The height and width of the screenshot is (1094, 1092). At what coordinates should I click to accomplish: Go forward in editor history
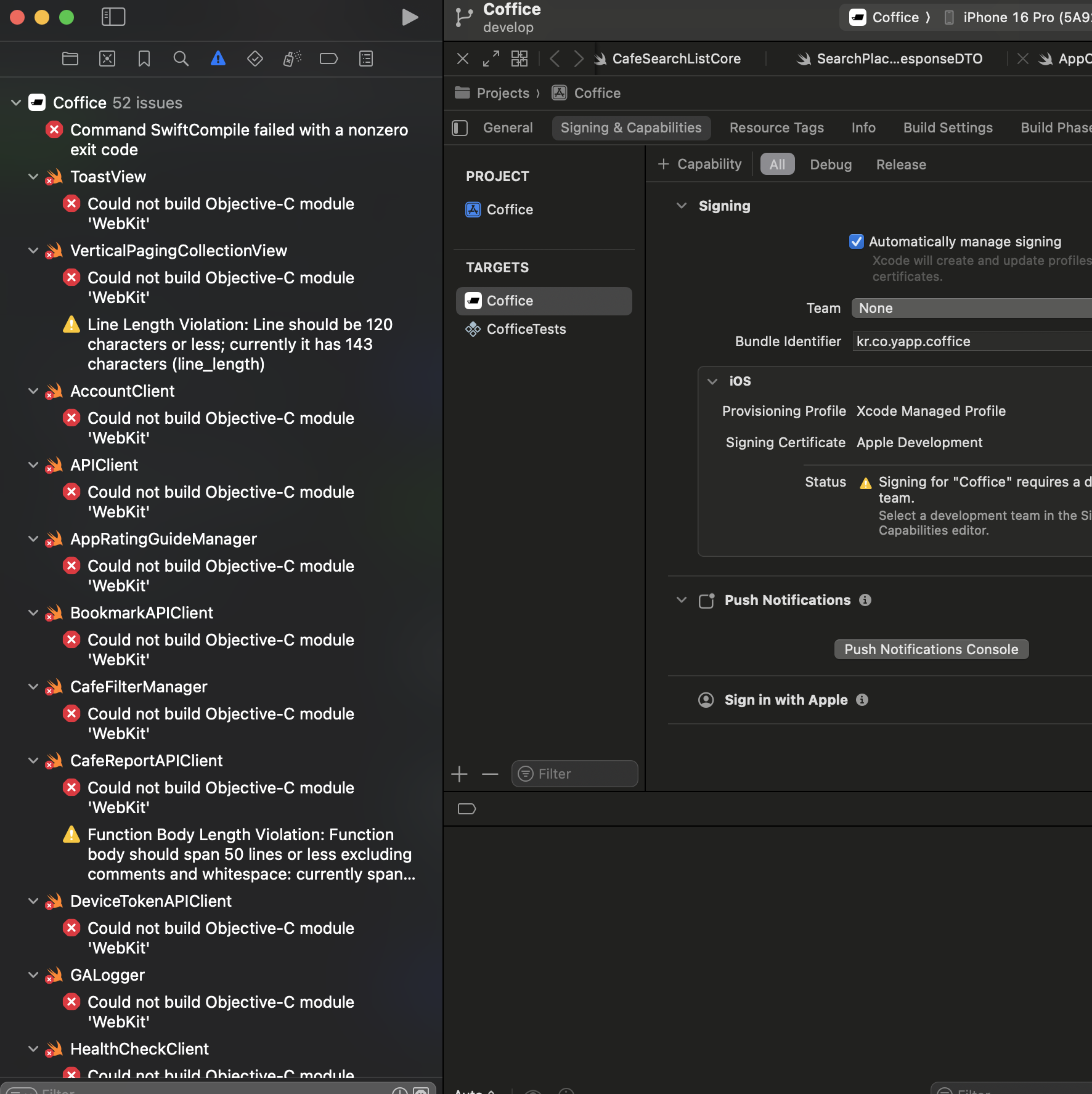coord(578,59)
